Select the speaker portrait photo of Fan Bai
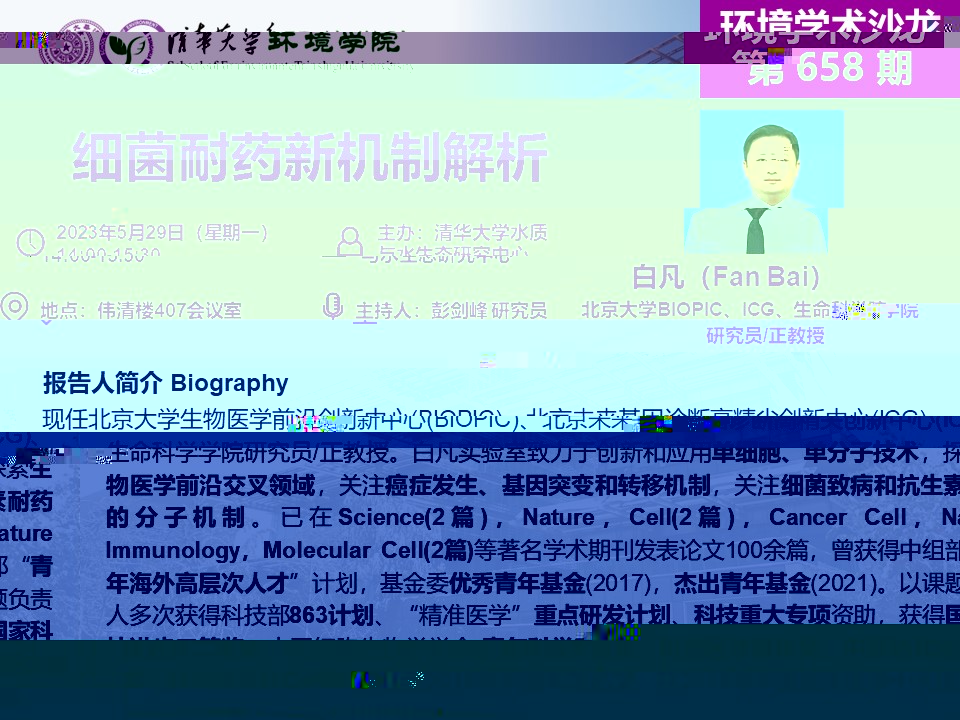960x720 pixels. pos(762,182)
